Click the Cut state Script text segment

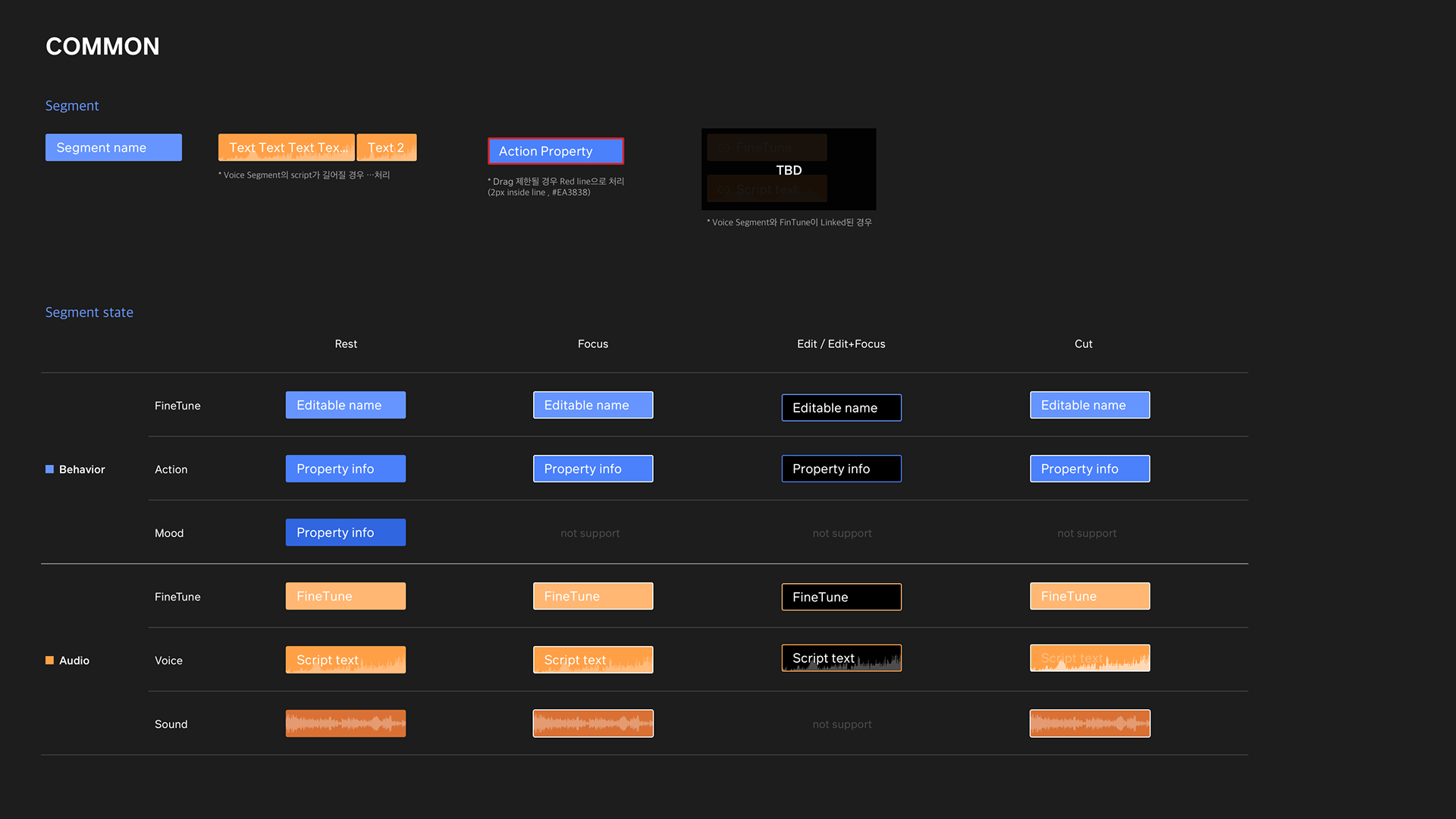pos(1089,658)
